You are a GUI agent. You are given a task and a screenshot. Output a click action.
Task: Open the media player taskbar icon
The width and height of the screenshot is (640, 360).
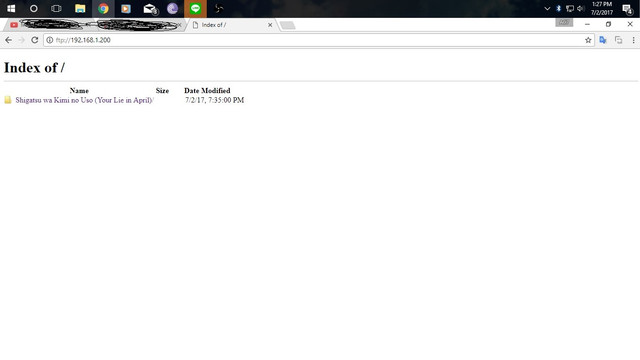click(126, 9)
